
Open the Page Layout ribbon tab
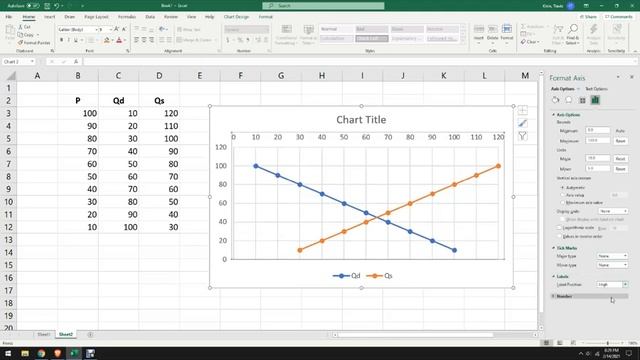click(96, 17)
